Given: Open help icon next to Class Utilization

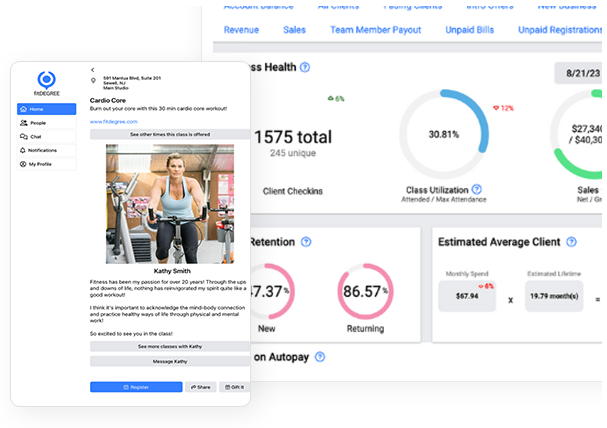Looking at the screenshot, I should point(477,189).
